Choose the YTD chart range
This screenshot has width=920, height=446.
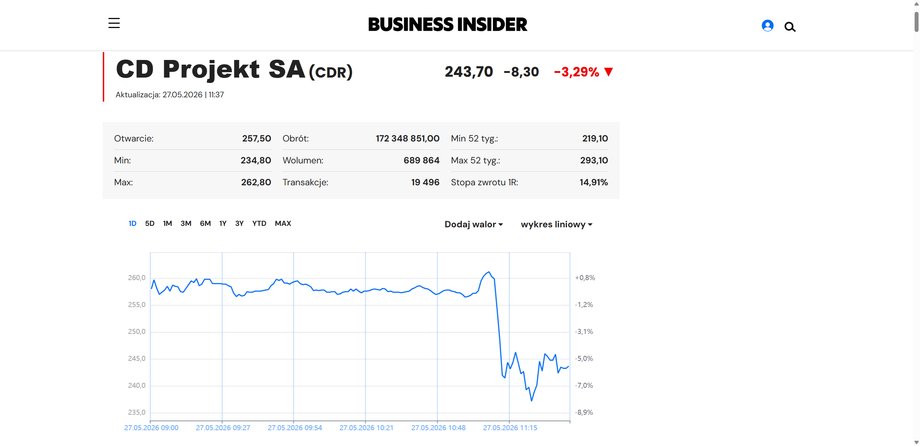click(x=259, y=224)
